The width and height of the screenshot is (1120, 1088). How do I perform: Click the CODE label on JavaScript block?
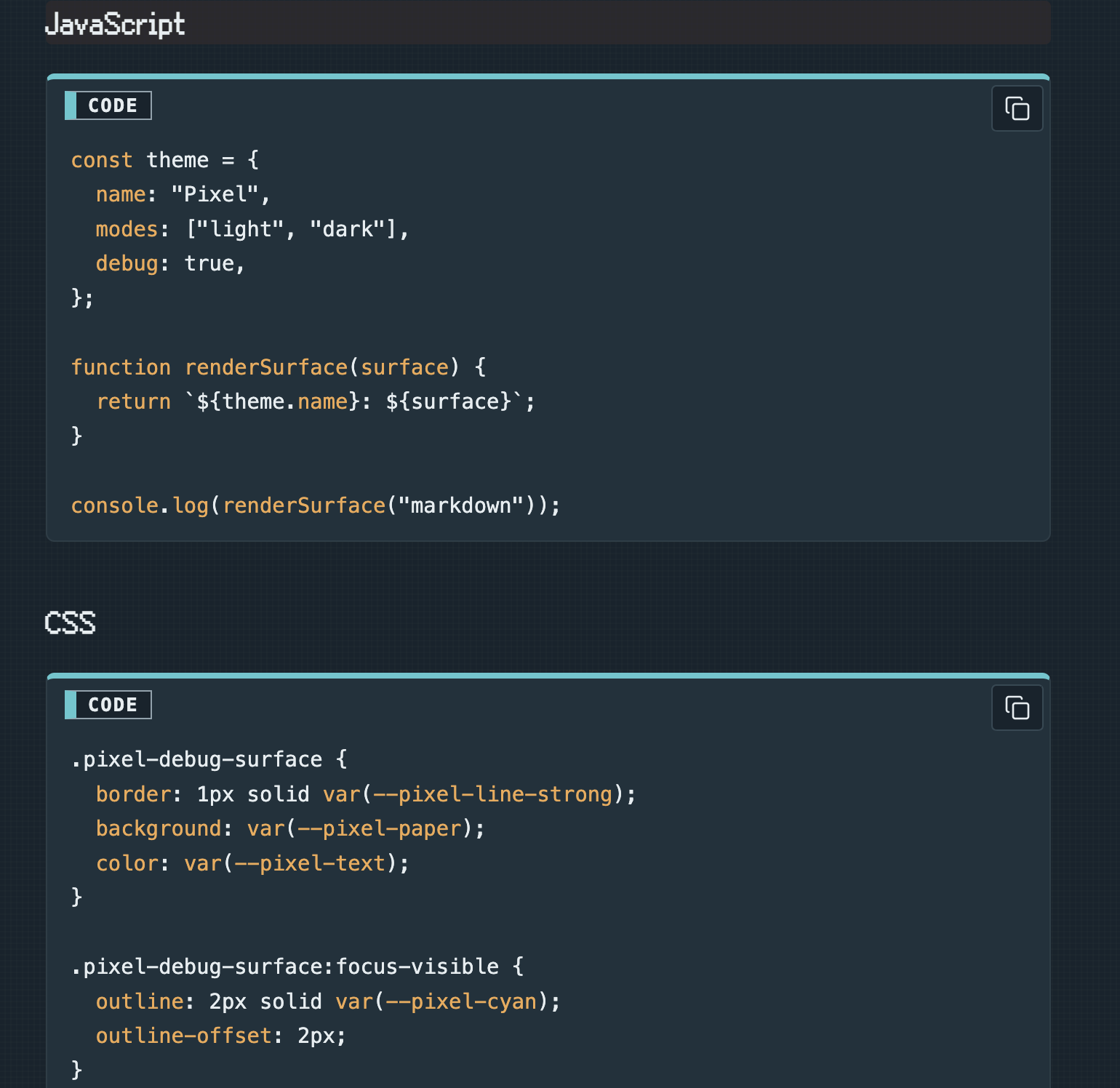pyautogui.click(x=108, y=105)
